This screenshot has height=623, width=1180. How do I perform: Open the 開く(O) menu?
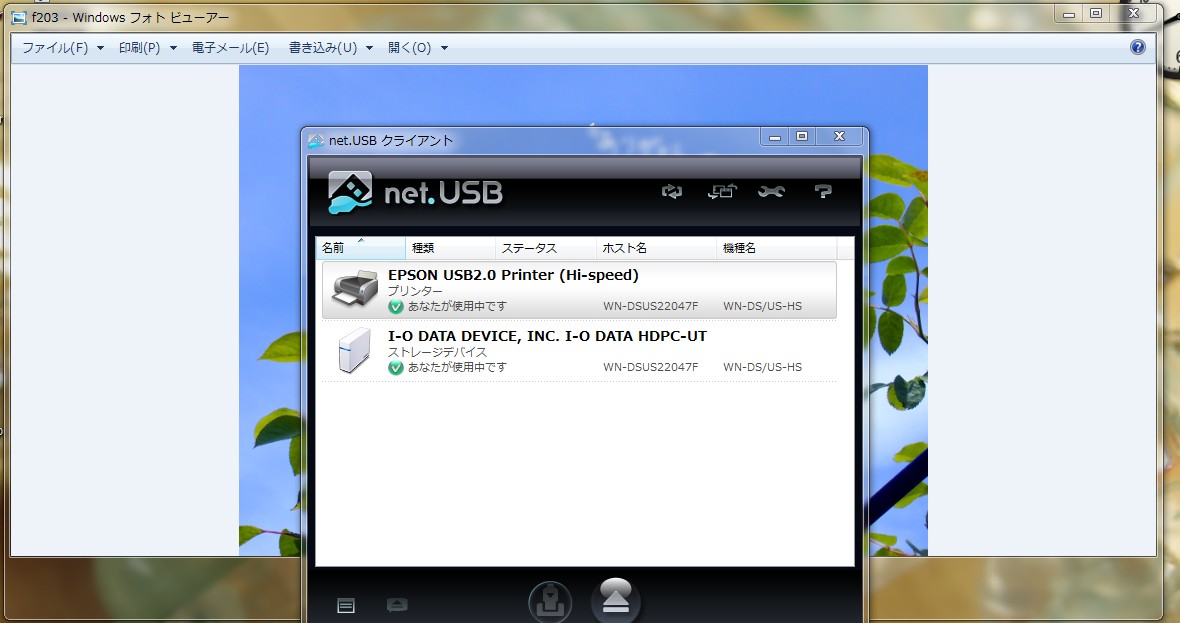pos(409,47)
